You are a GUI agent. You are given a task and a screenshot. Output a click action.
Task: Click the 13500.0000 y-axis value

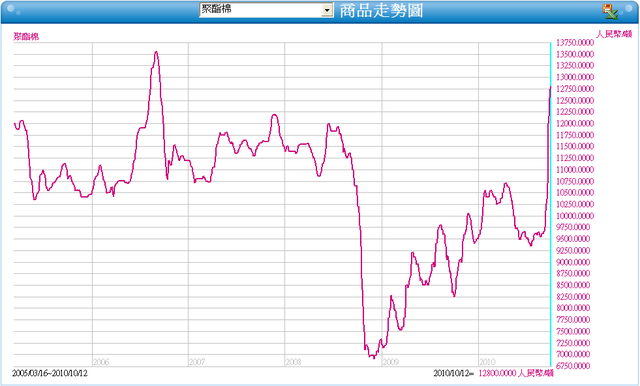point(575,54)
